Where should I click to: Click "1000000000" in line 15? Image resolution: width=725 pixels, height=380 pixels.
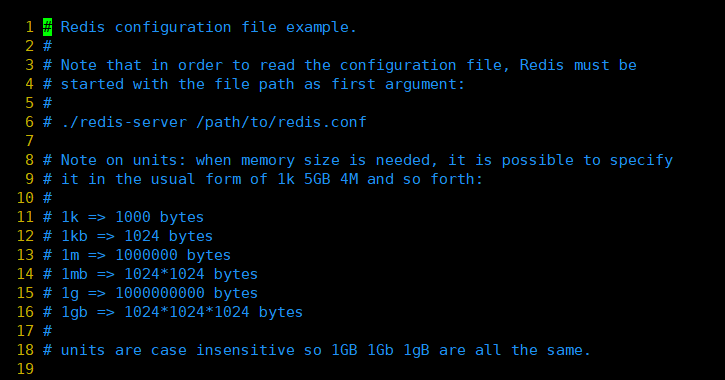pos(160,293)
